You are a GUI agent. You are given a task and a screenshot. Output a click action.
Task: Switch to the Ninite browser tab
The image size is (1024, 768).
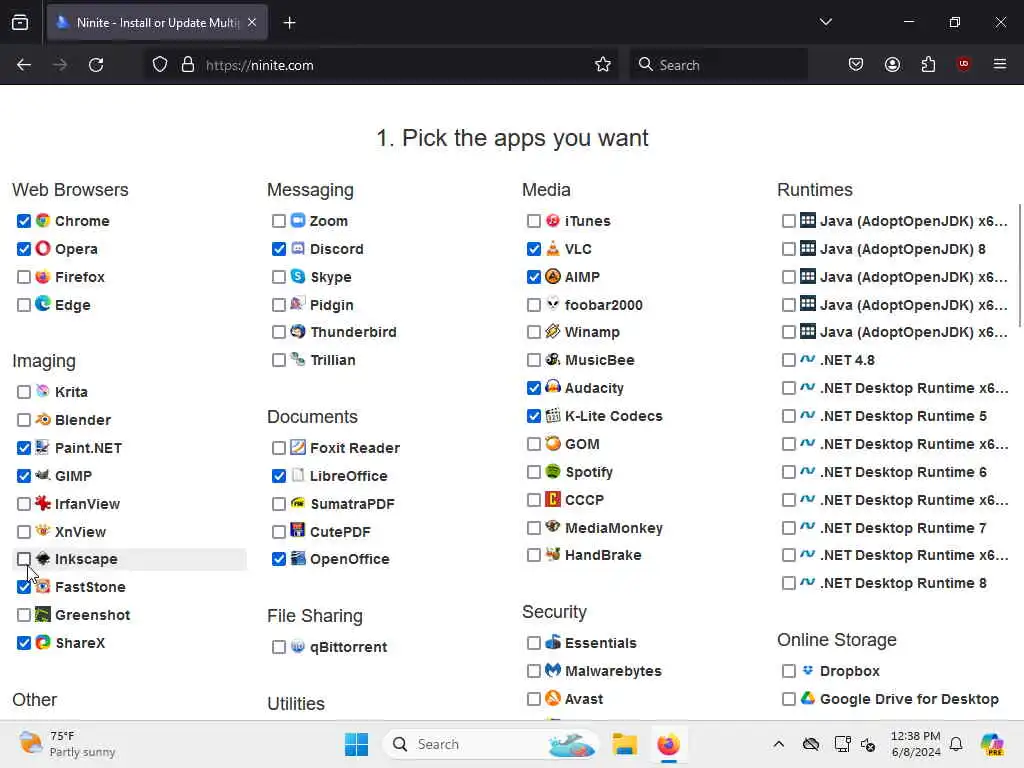tap(150, 22)
